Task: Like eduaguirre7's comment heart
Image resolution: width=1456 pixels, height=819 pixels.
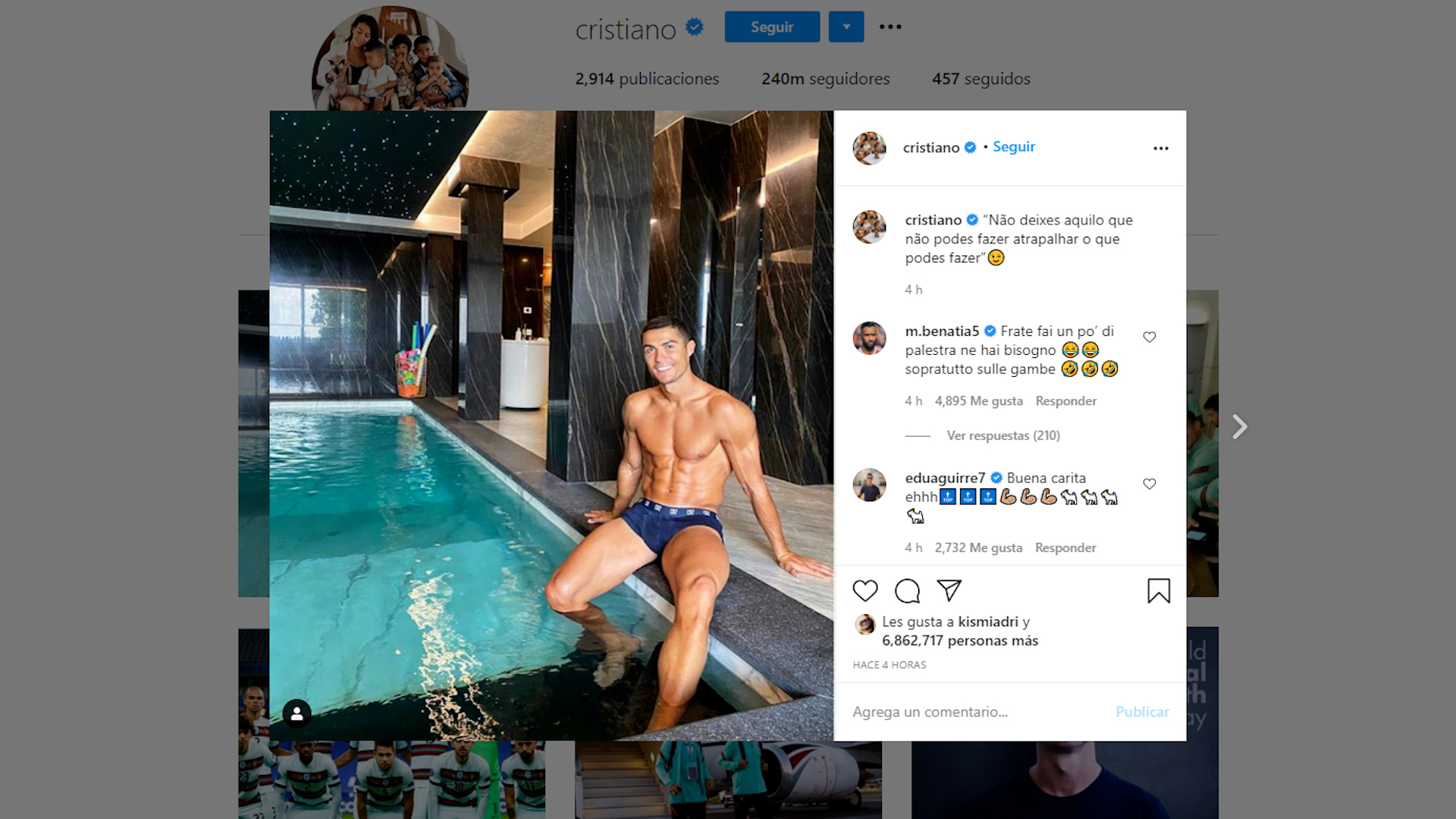Action: coord(1150,484)
